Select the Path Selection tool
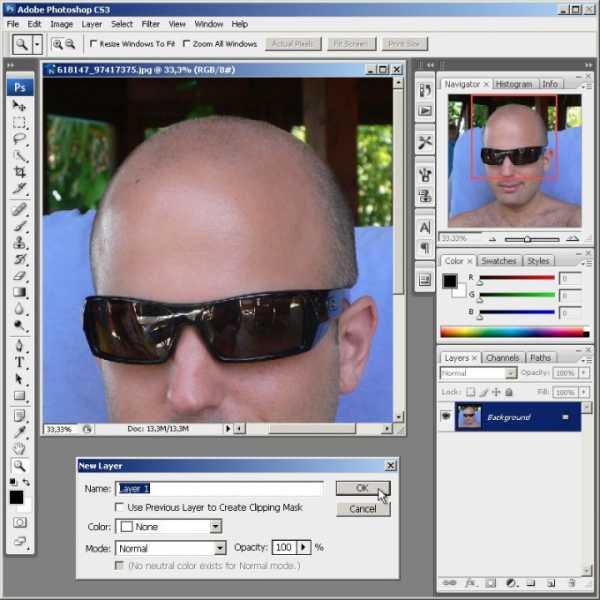 click(x=19, y=379)
